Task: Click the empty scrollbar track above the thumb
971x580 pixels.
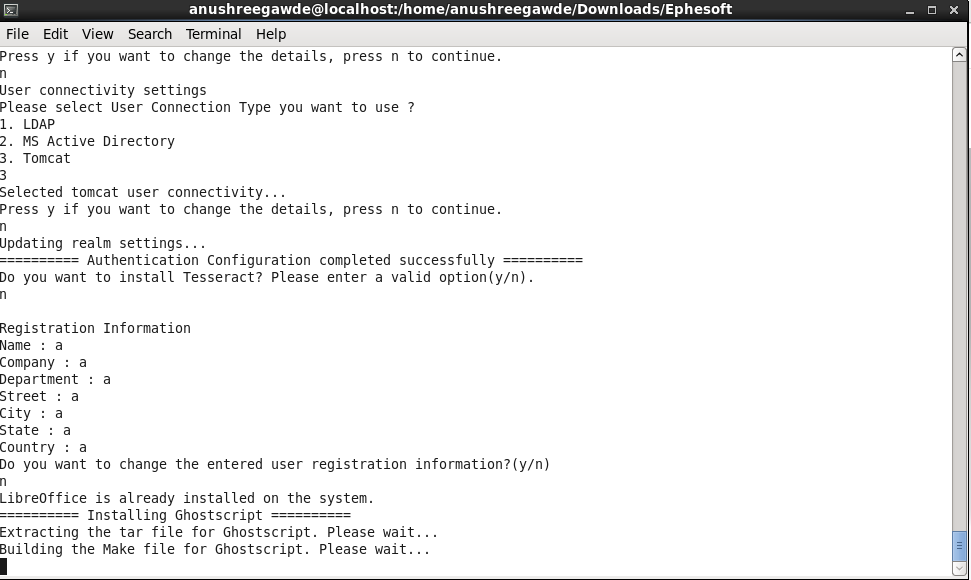Action: [x=959, y=296]
